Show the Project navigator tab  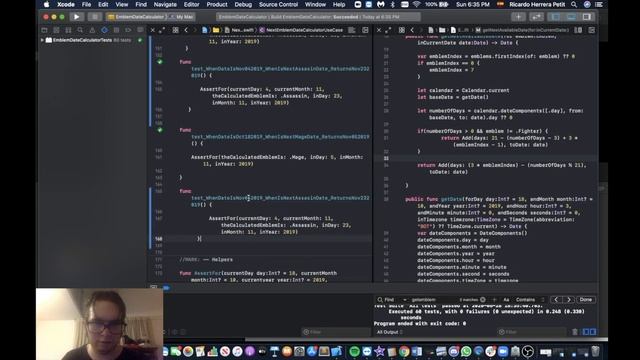click(x=44, y=30)
